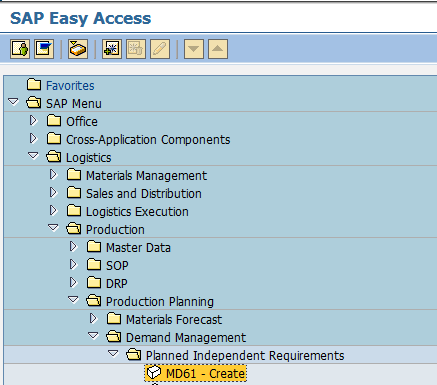Collapse the Logistics node arrow
The image size is (437, 385).
[33, 155]
